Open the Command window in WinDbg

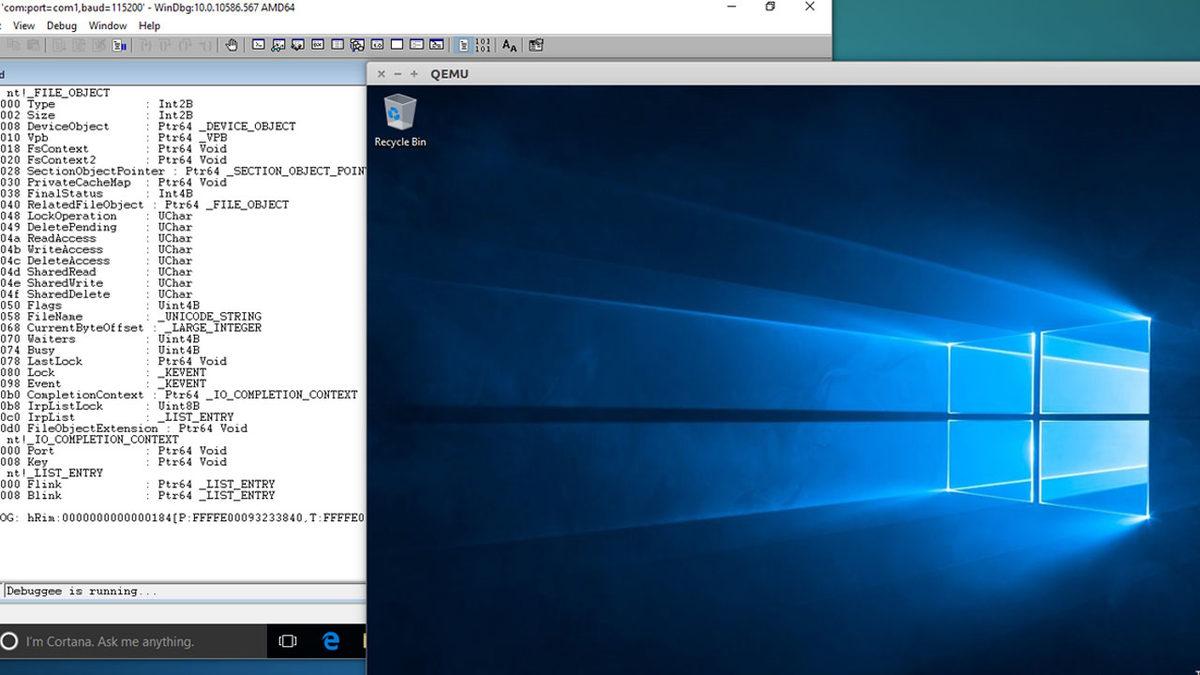point(259,45)
